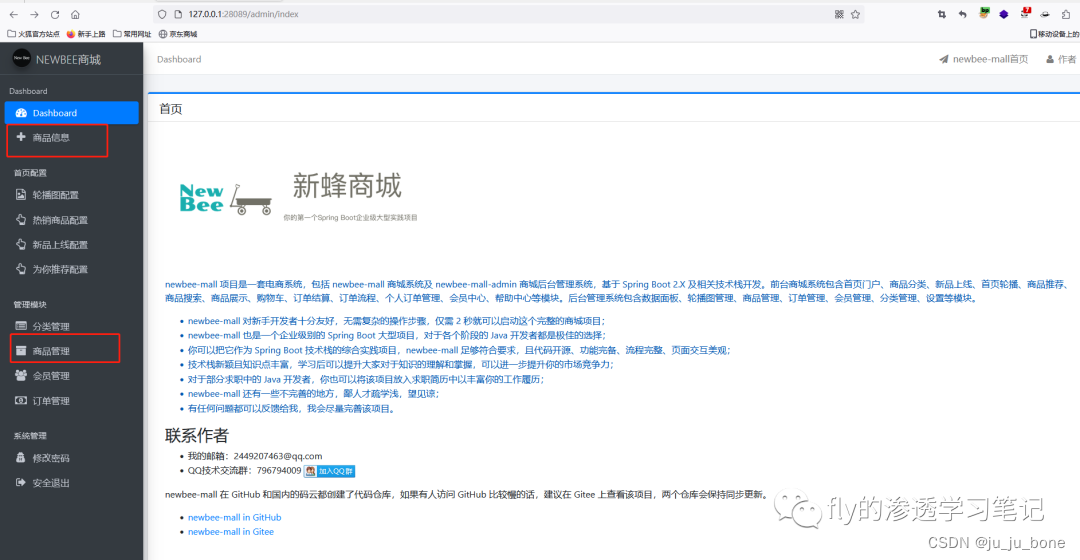Open the bp extension icon
The height and width of the screenshot is (560, 1080).
[984, 12]
